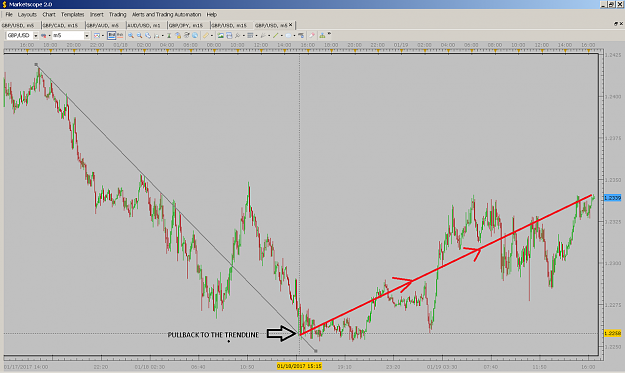Expand the ruler tool dropdown arrow
Image resolution: width=625 pixels, height=373 pixels.
pos(212,35)
